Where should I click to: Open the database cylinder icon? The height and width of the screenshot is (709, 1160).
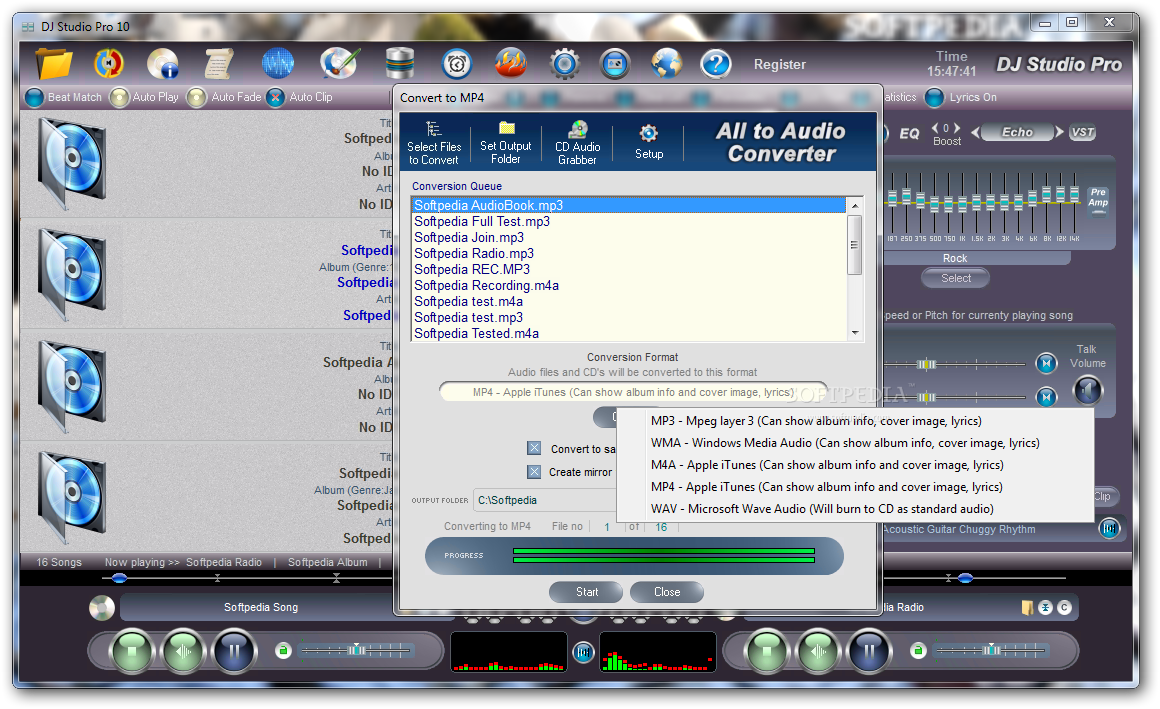399,64
